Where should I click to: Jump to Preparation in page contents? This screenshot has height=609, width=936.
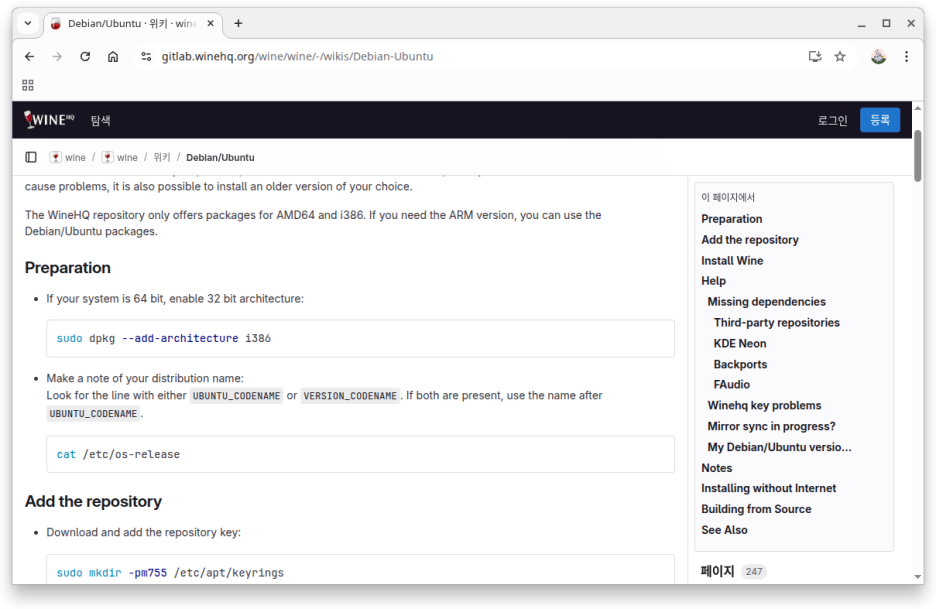pos(731,219)
